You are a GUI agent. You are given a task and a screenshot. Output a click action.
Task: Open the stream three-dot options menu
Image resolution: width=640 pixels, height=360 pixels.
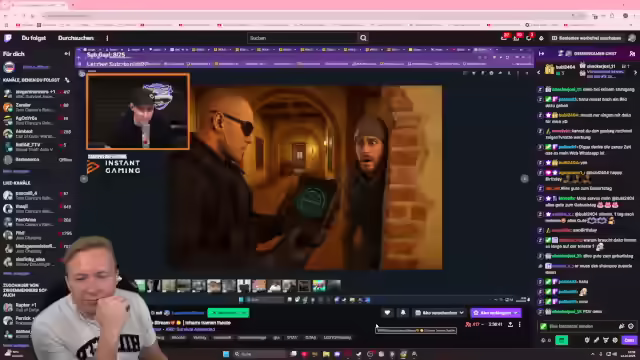click(520, 324)
